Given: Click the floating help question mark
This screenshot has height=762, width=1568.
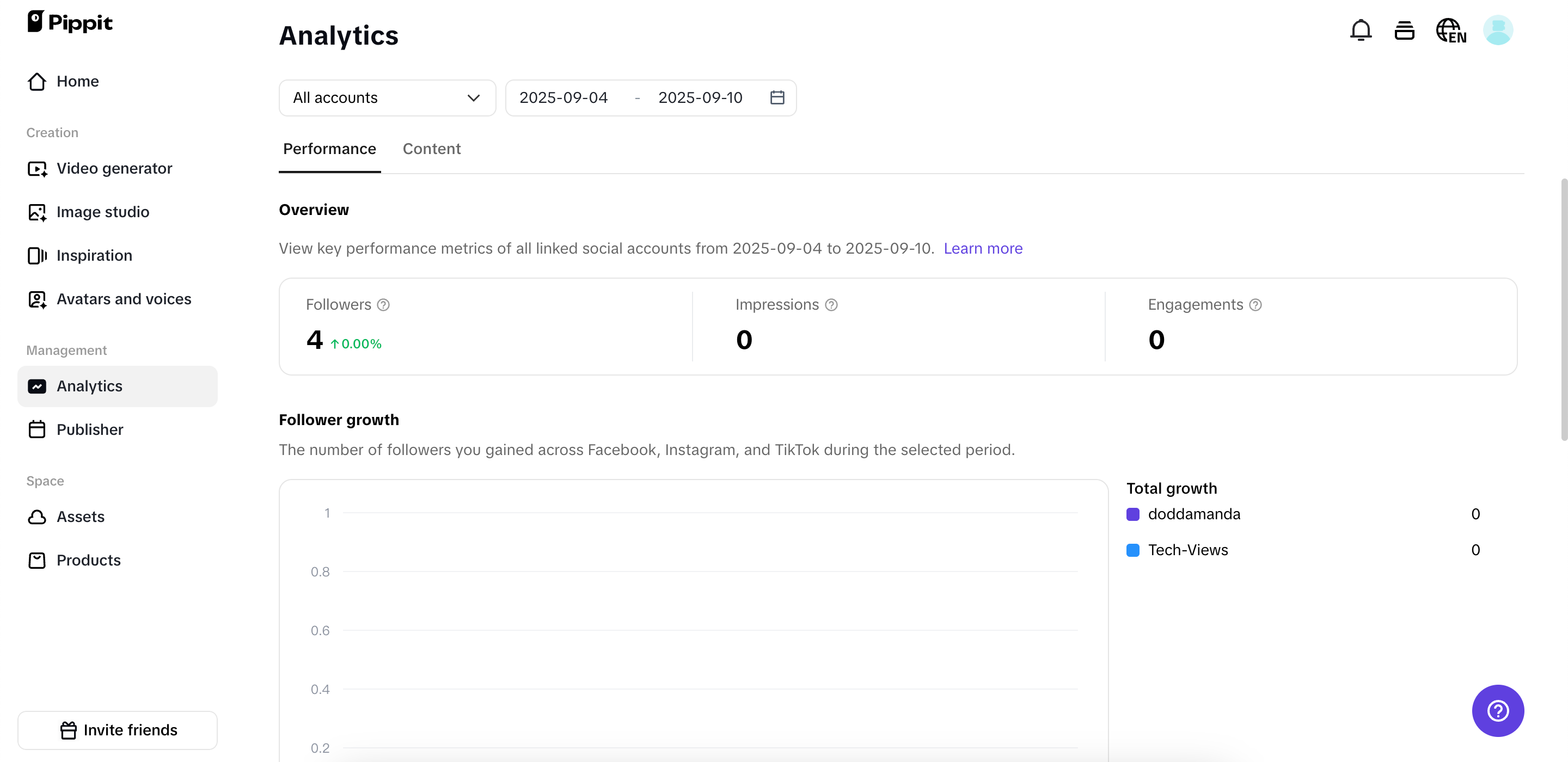Looking at the screenshot, I should pos(1498,710).
